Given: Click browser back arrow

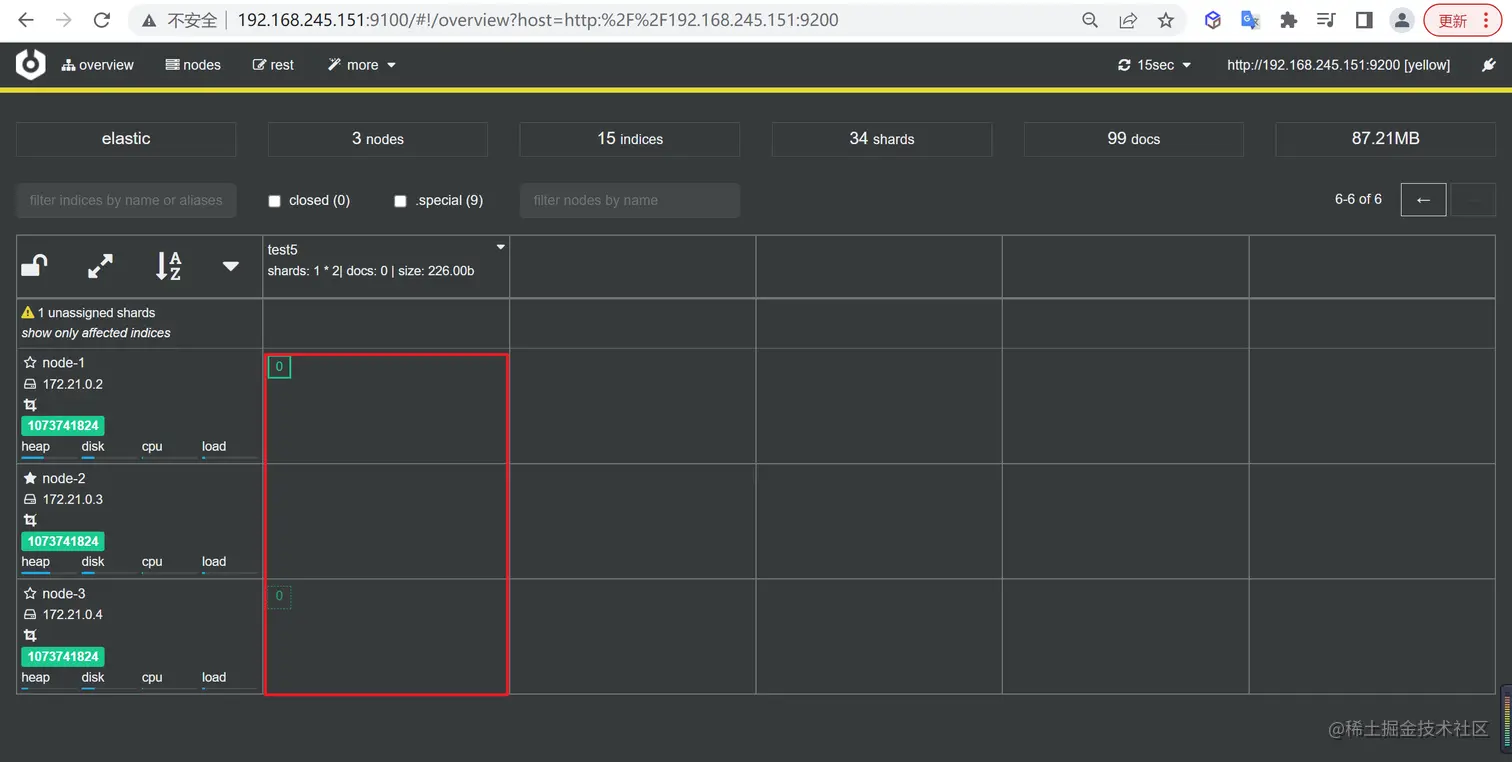Looking at the screenshot, I should click(x=26, y=20).
